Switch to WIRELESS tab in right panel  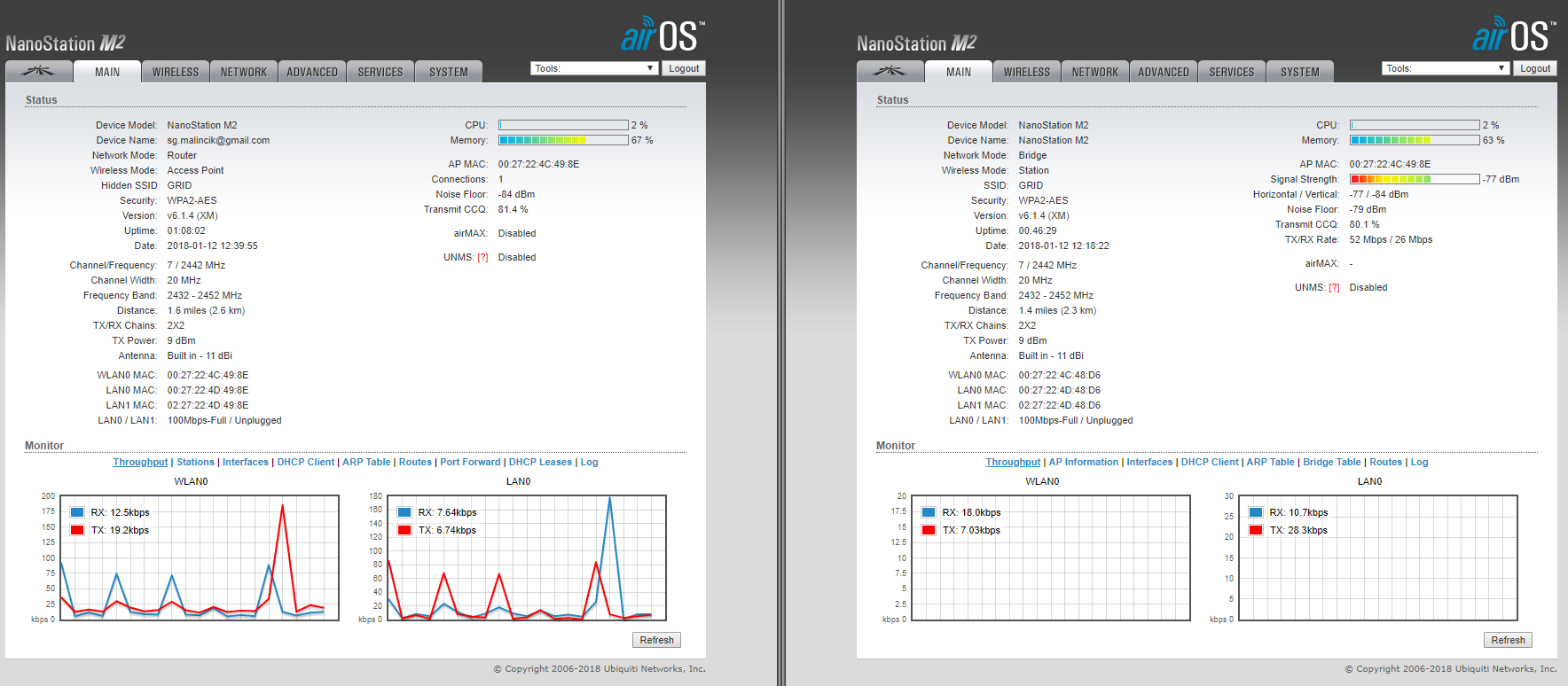point(1027,72)
